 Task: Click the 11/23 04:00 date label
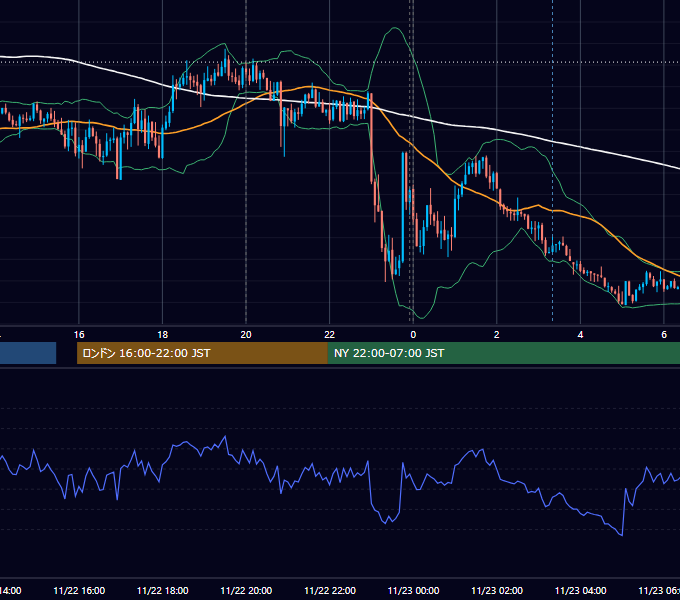pyautogui.click(x=581, y=590)
